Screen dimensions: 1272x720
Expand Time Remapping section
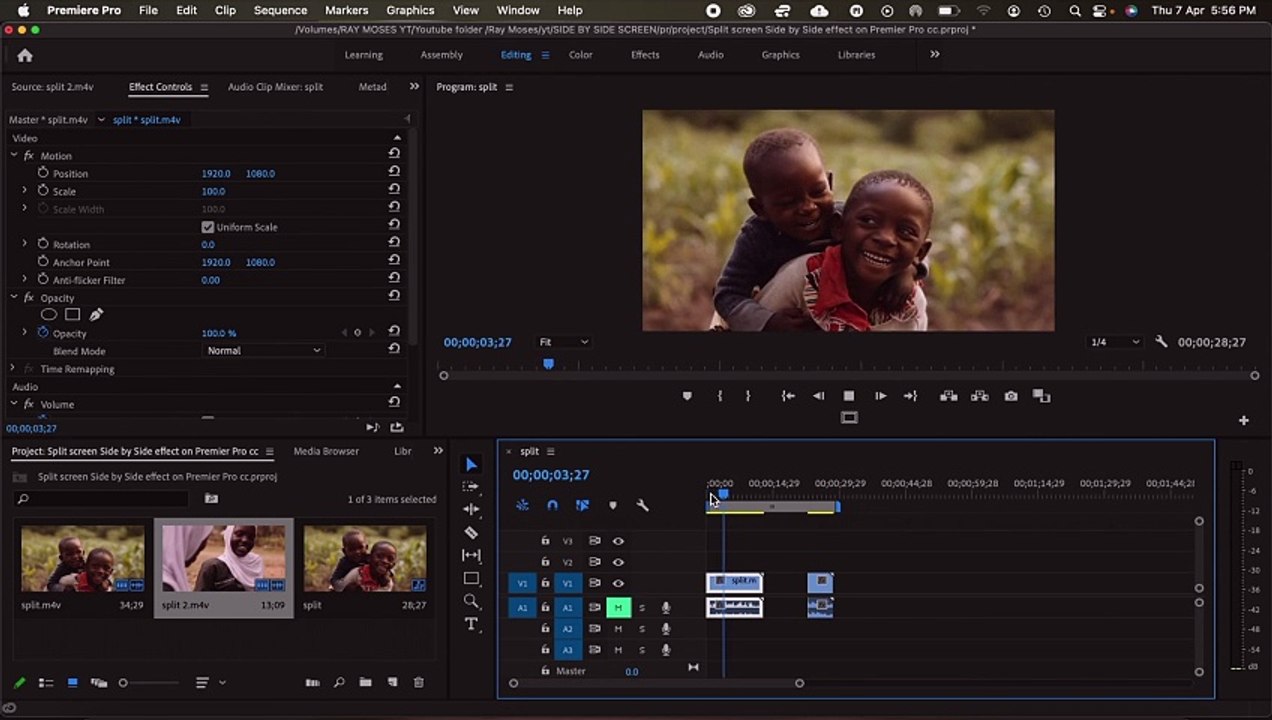tap(13, 369)
